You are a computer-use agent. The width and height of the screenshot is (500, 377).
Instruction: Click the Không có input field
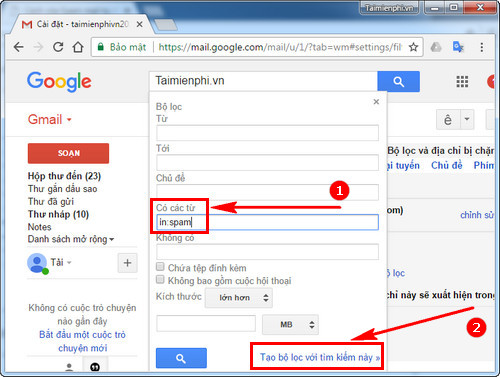pyautogui.click(x=267, y=252)
